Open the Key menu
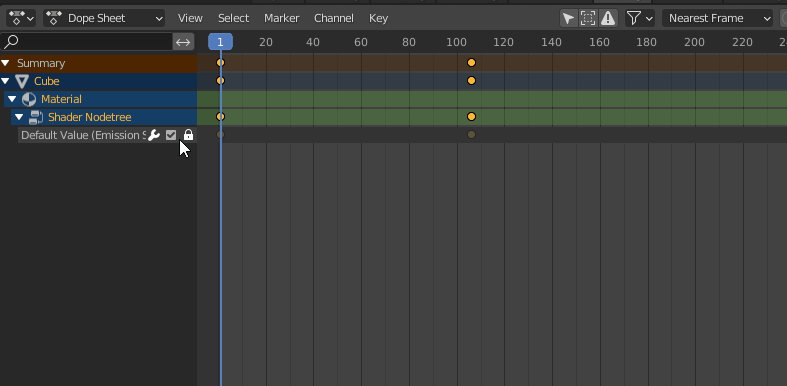 [x=378, y=19]
